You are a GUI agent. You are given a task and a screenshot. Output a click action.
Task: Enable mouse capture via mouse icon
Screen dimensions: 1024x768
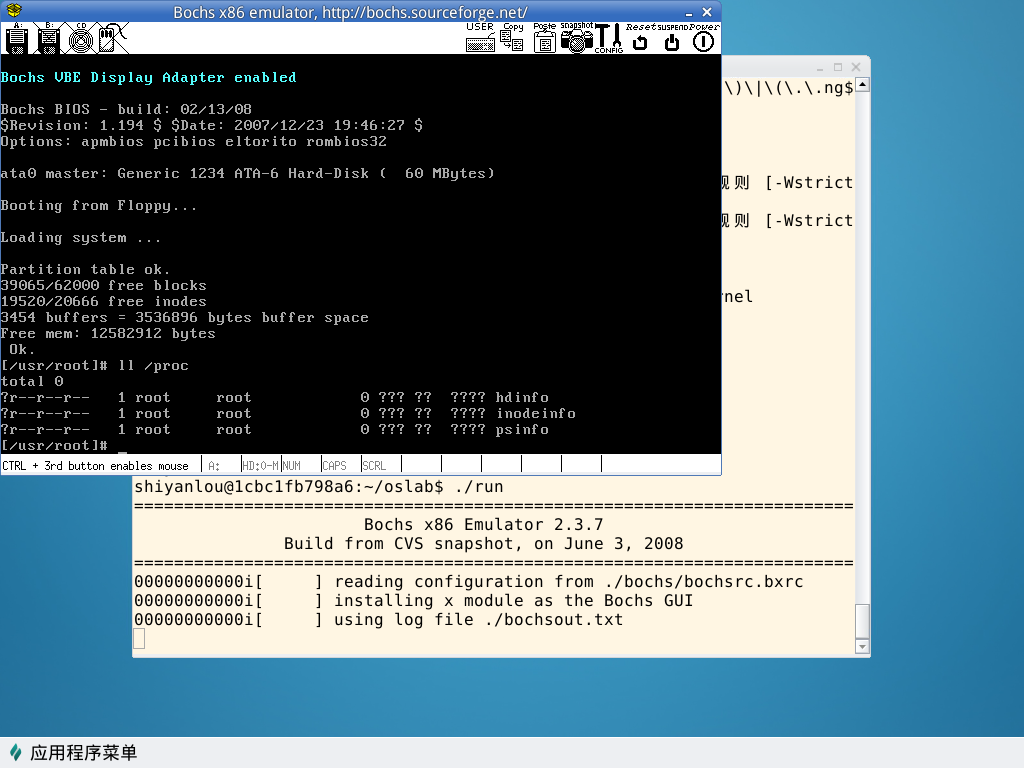click(112, 38)
